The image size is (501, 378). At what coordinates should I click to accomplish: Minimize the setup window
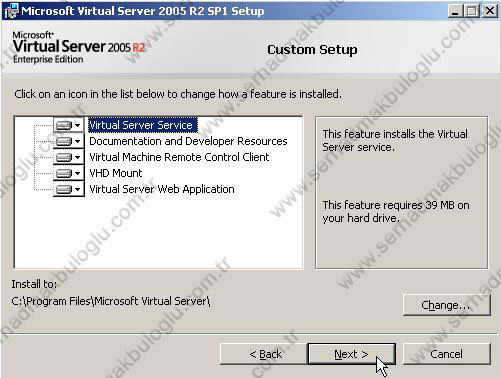(x=455, y=11)
